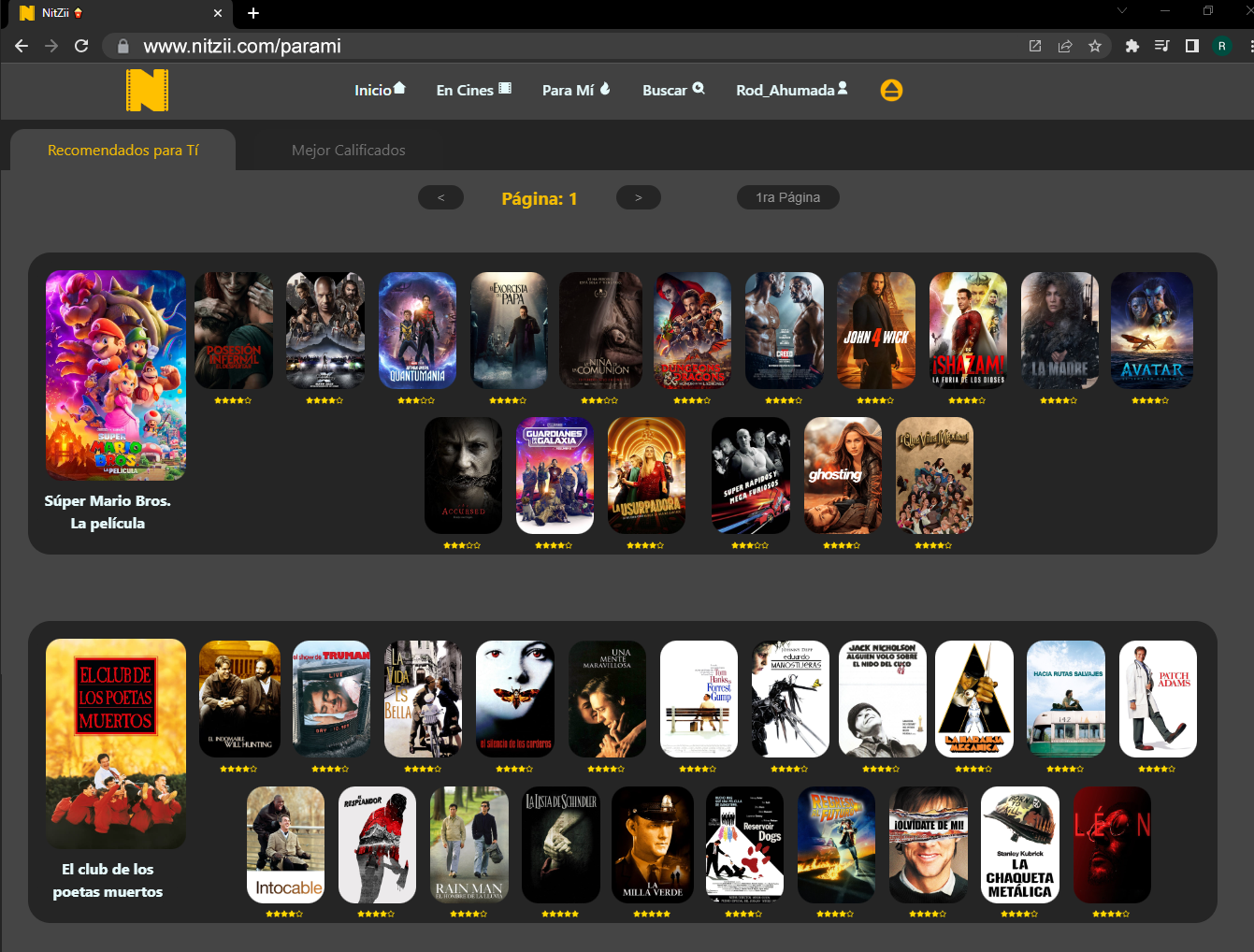1254x952 pixels.
Task: Go to Inicio home page
Action: 380,90
